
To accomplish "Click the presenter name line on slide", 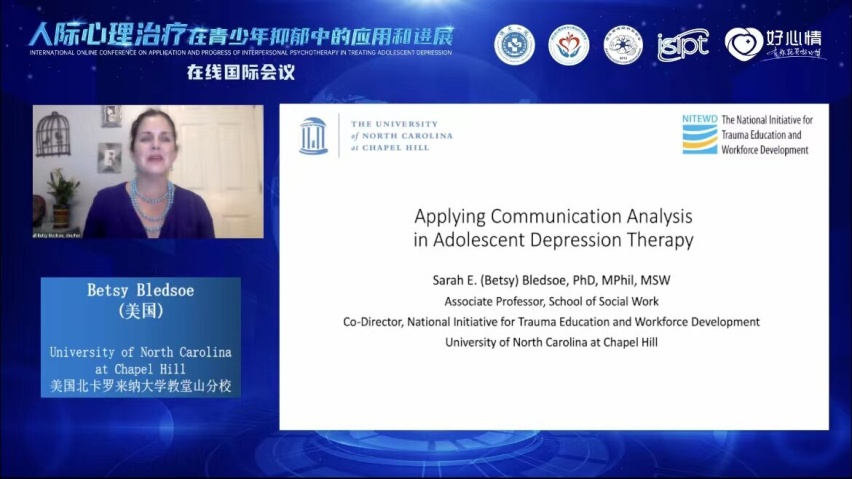I will coord(553,282).
